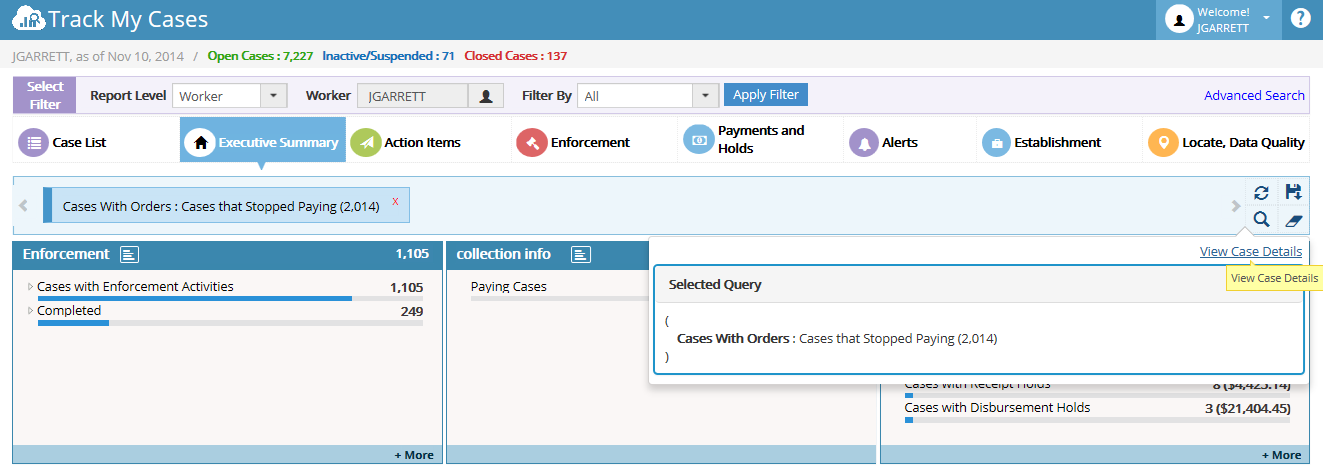Click the collection info panel list icon
1323x467 pixels.
click(581, 254)
